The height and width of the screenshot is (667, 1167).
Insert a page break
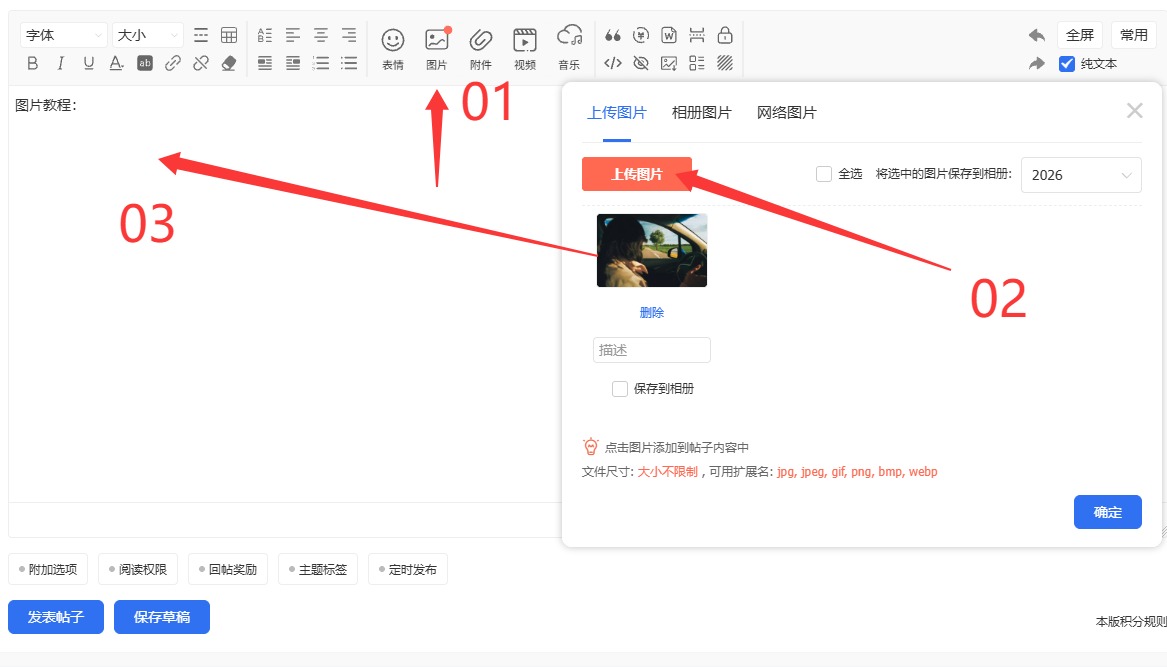coord(697,35)
